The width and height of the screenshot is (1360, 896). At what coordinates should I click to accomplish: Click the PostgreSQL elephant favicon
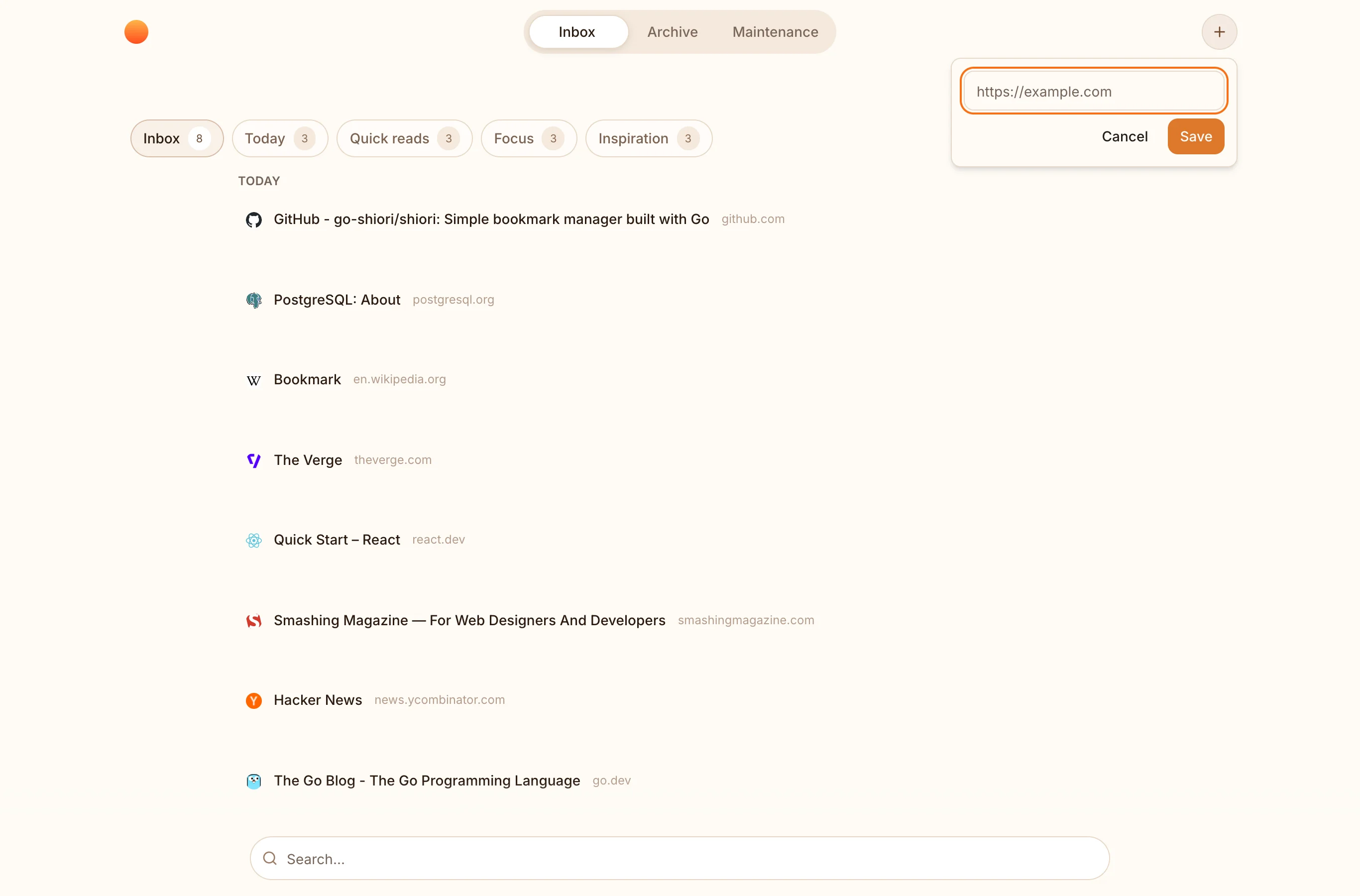click(254, 300)
